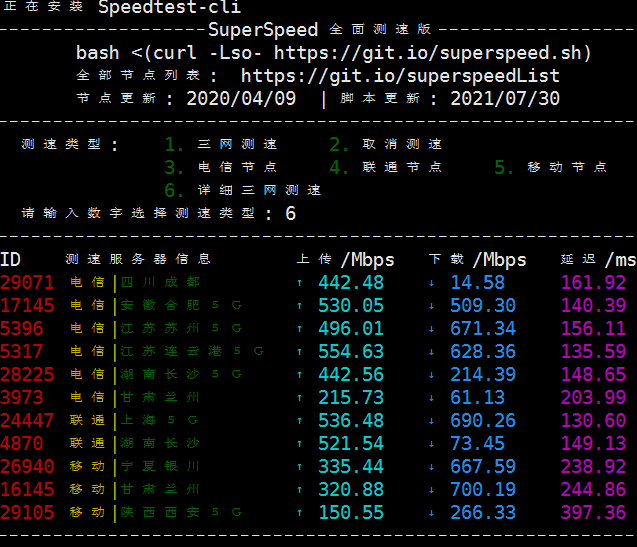Click latency value 130.60

pyautogui.click(x=593, y=420)
